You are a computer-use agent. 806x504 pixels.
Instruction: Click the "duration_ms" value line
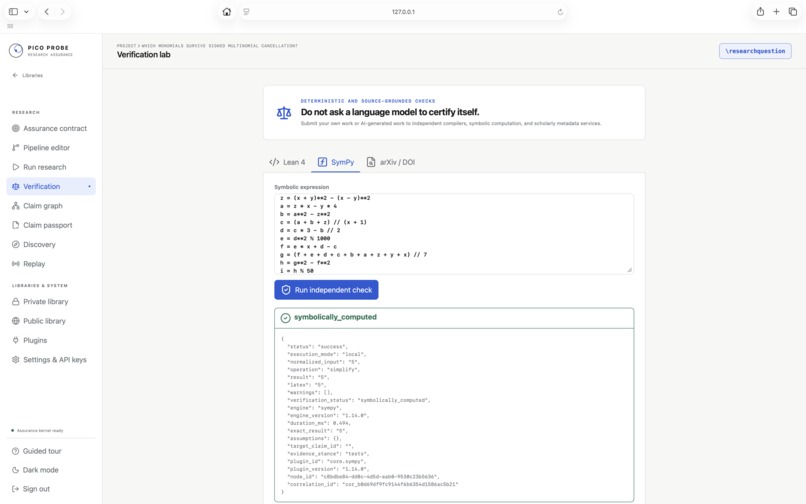319,423
